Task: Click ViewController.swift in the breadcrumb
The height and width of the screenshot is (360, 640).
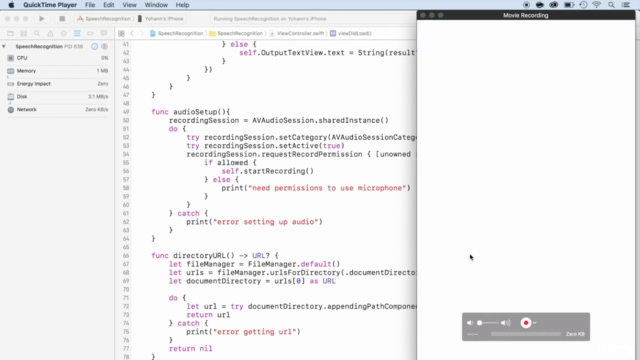Action: [x=296, y=33]
